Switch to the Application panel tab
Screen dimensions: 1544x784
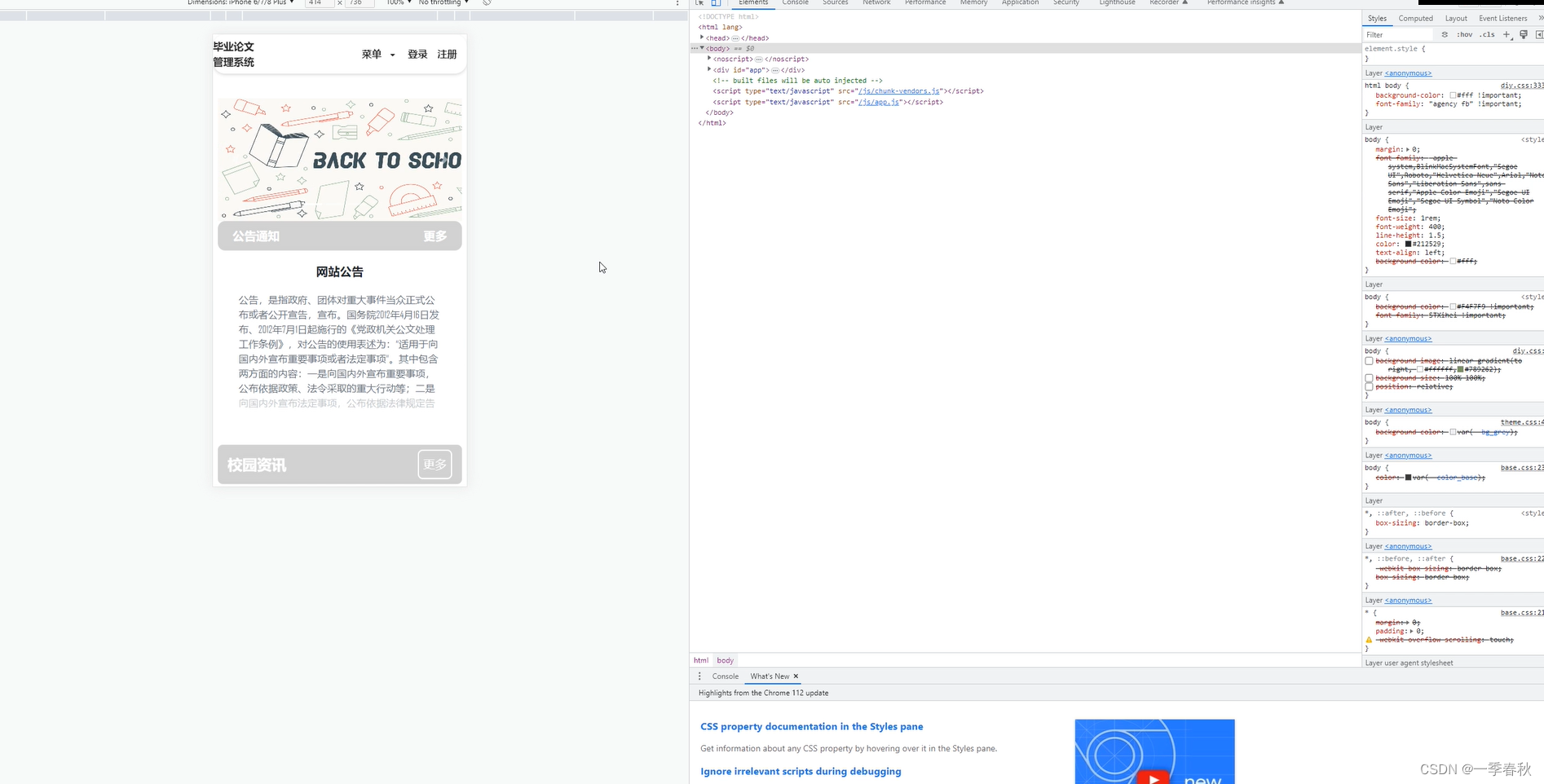pos(1020,3)
